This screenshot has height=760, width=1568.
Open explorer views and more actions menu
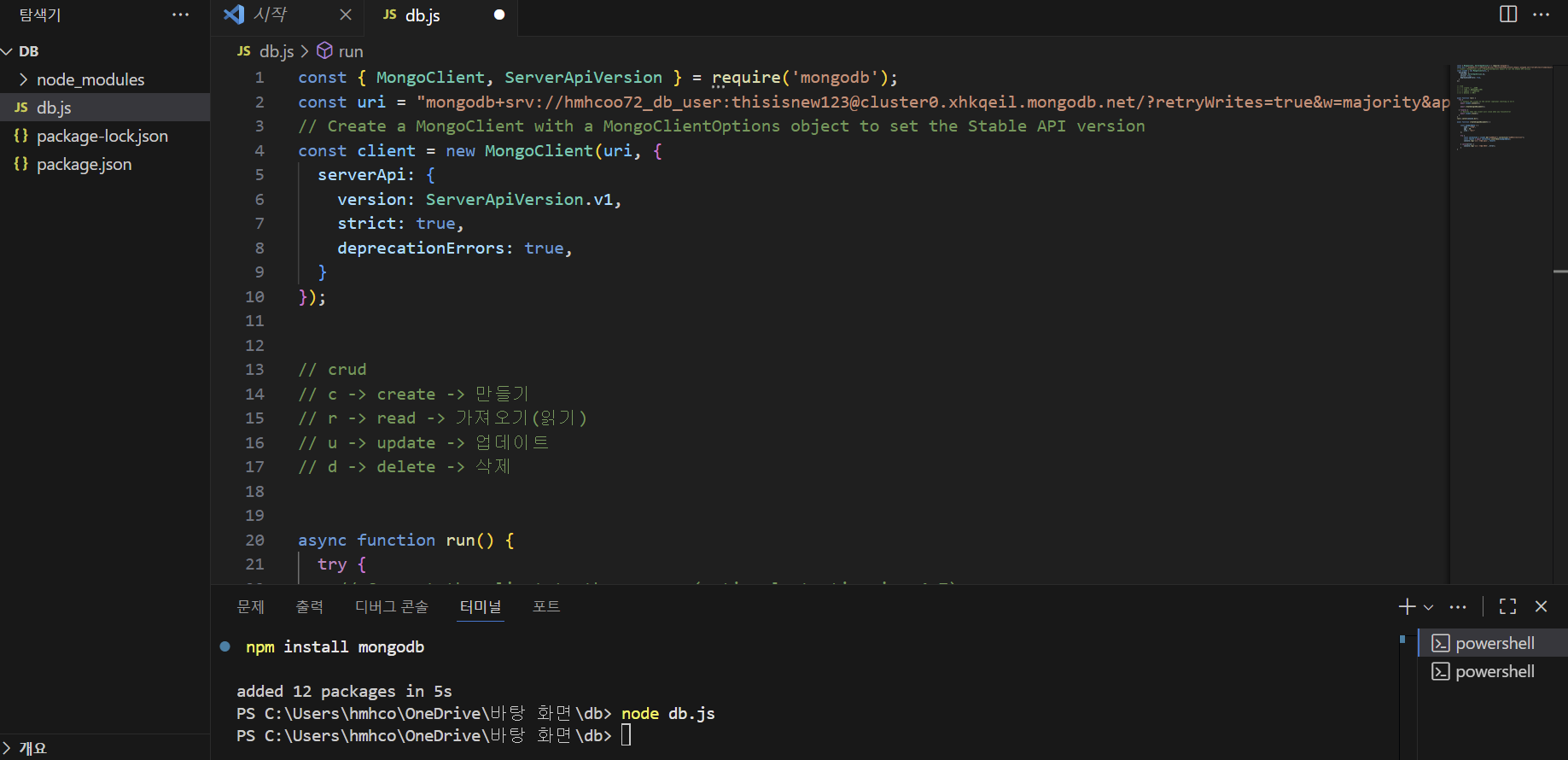click(x=180, y=15)
